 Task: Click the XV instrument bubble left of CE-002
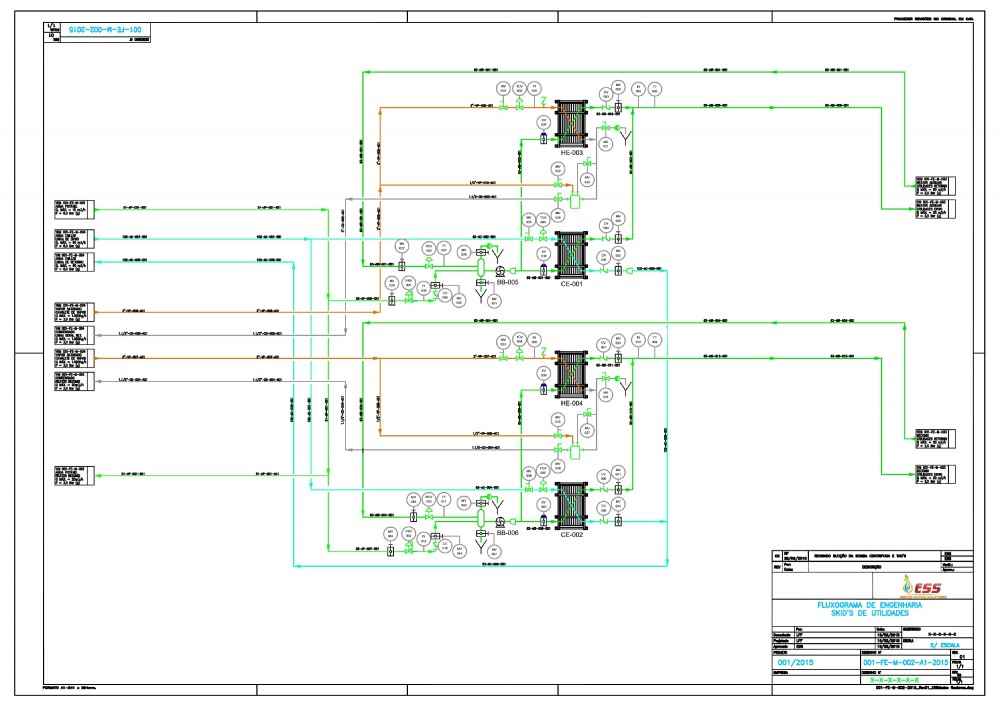coord(544,507)
